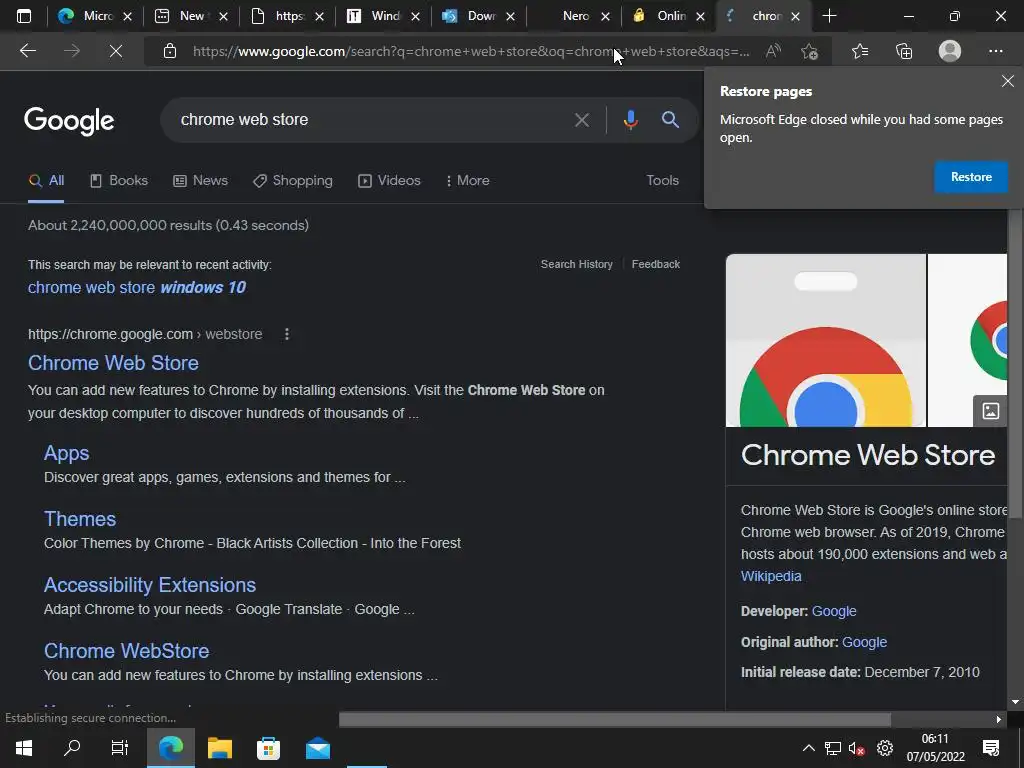
Task: Select the Videos search filter
Action: coord(389,181)
